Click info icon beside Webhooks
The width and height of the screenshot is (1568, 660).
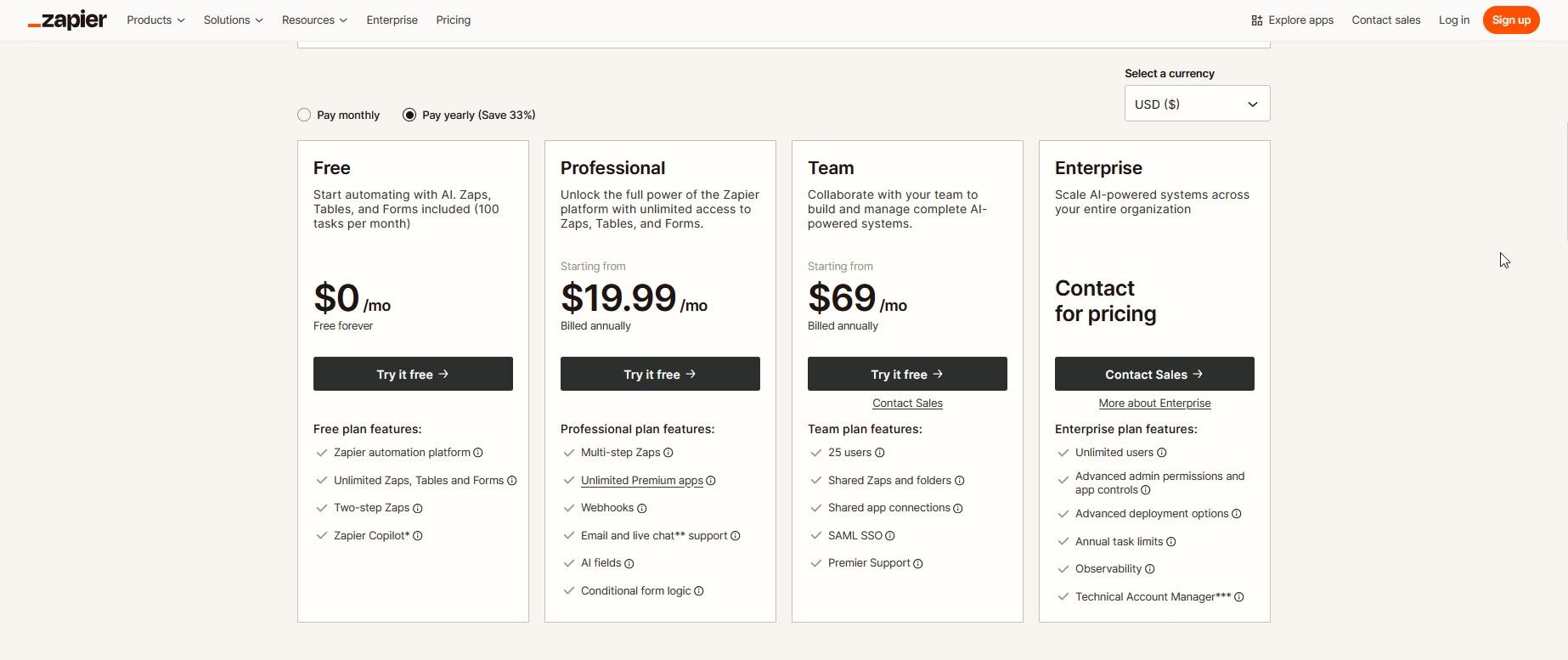click(642, 509)
